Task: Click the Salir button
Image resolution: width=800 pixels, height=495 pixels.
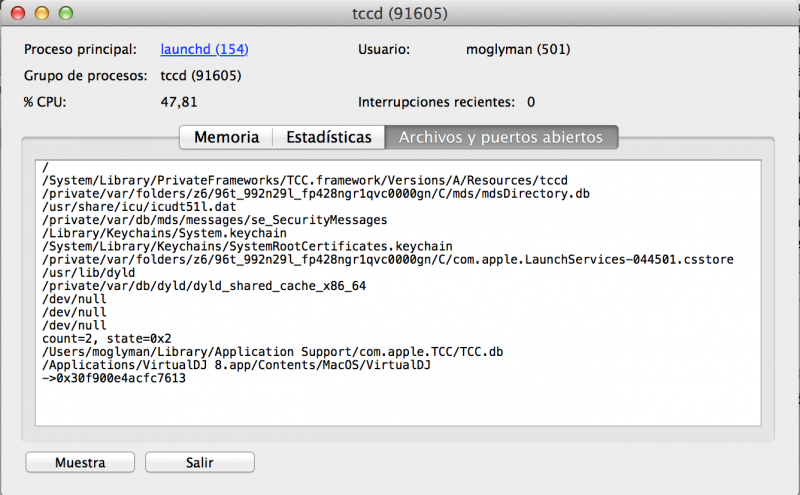Action: 199,462
